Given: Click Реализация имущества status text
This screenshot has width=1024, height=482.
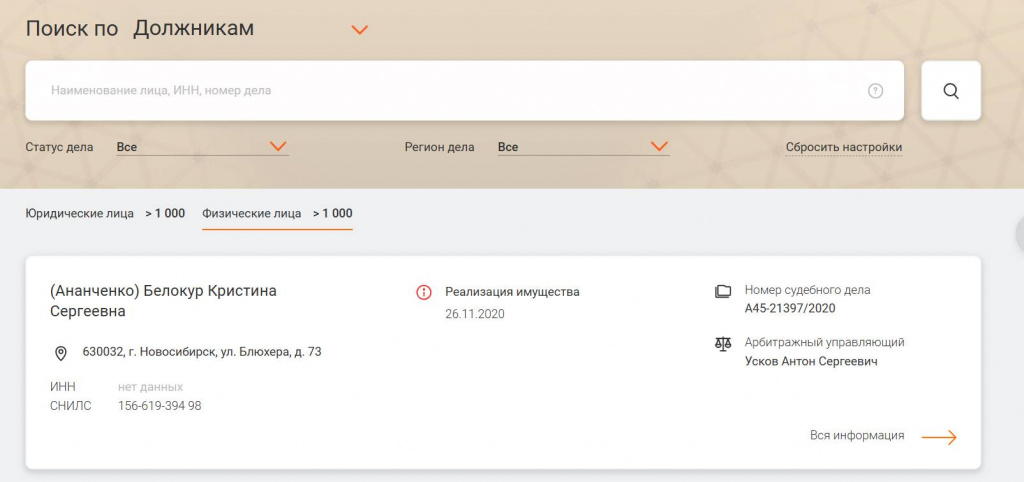Looking at the screenshot, I should (512, 292).
